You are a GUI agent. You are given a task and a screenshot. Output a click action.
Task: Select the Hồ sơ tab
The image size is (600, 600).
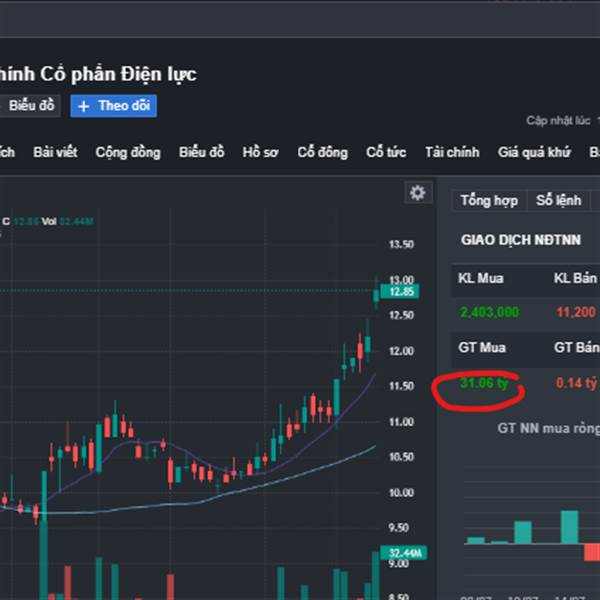(x=261, y=152)
